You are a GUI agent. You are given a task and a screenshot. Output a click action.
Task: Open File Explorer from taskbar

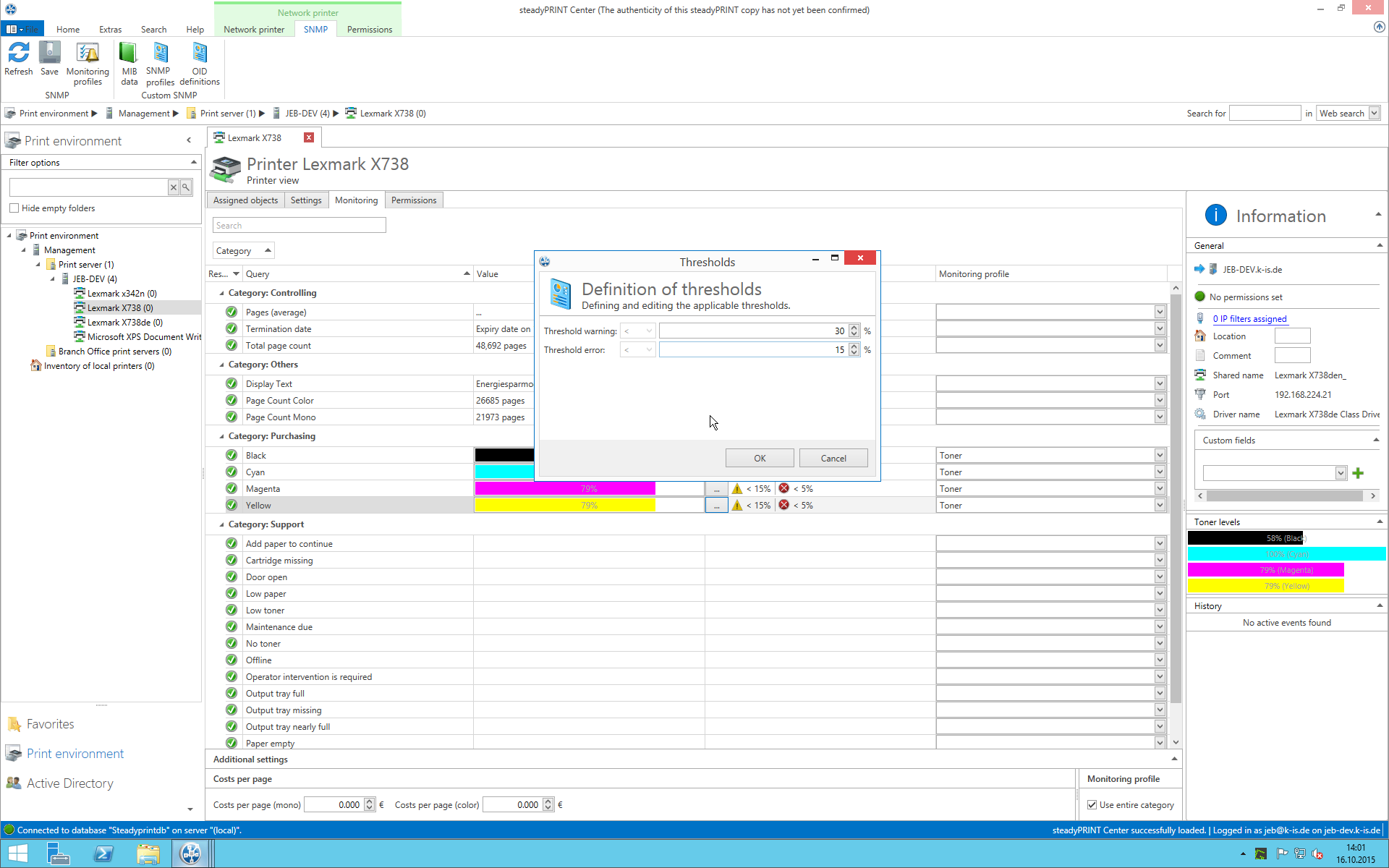148,854
